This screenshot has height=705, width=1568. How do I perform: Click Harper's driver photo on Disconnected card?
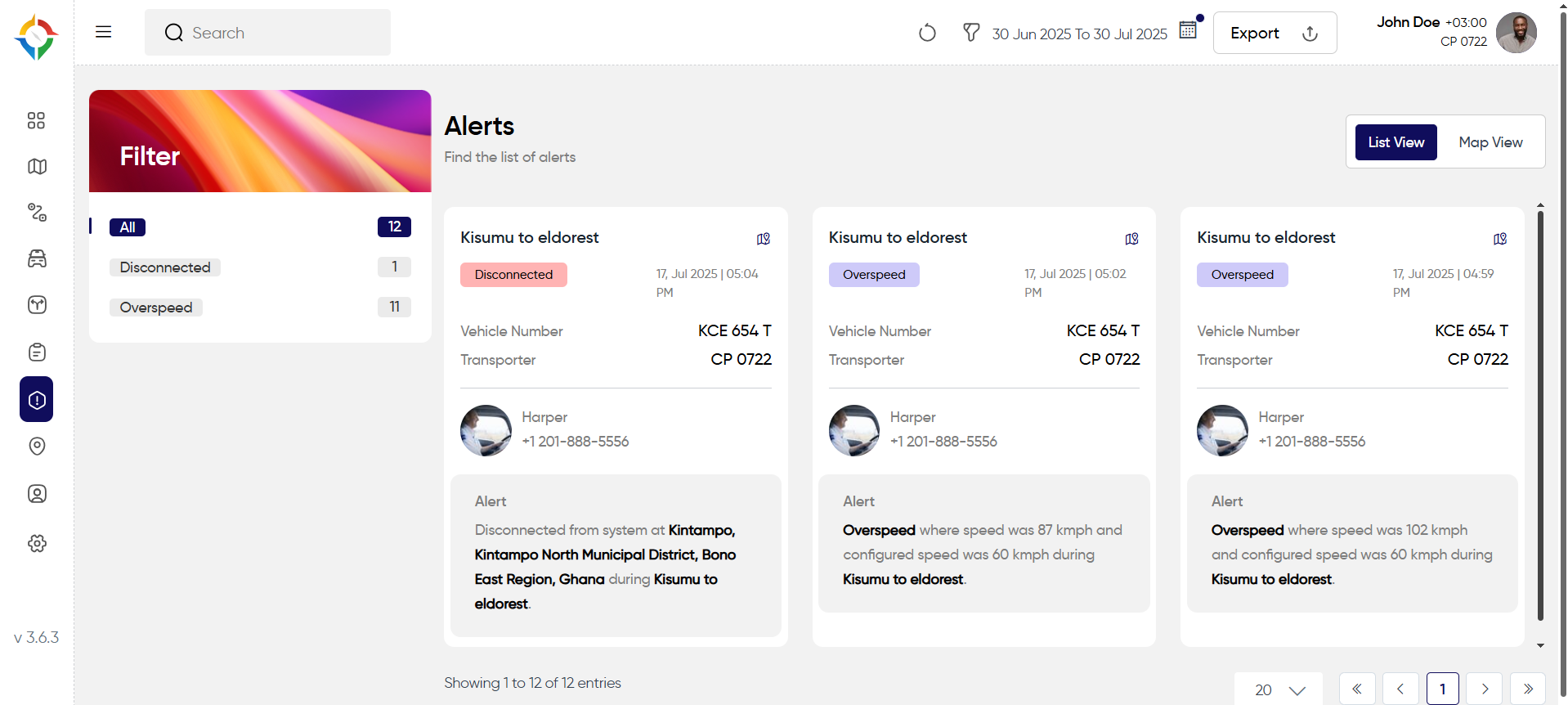(486, 430)
